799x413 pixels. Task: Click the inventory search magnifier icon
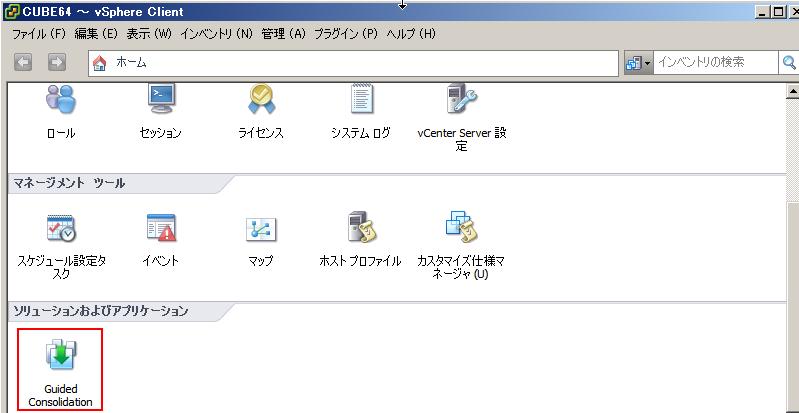coord(789,63)
